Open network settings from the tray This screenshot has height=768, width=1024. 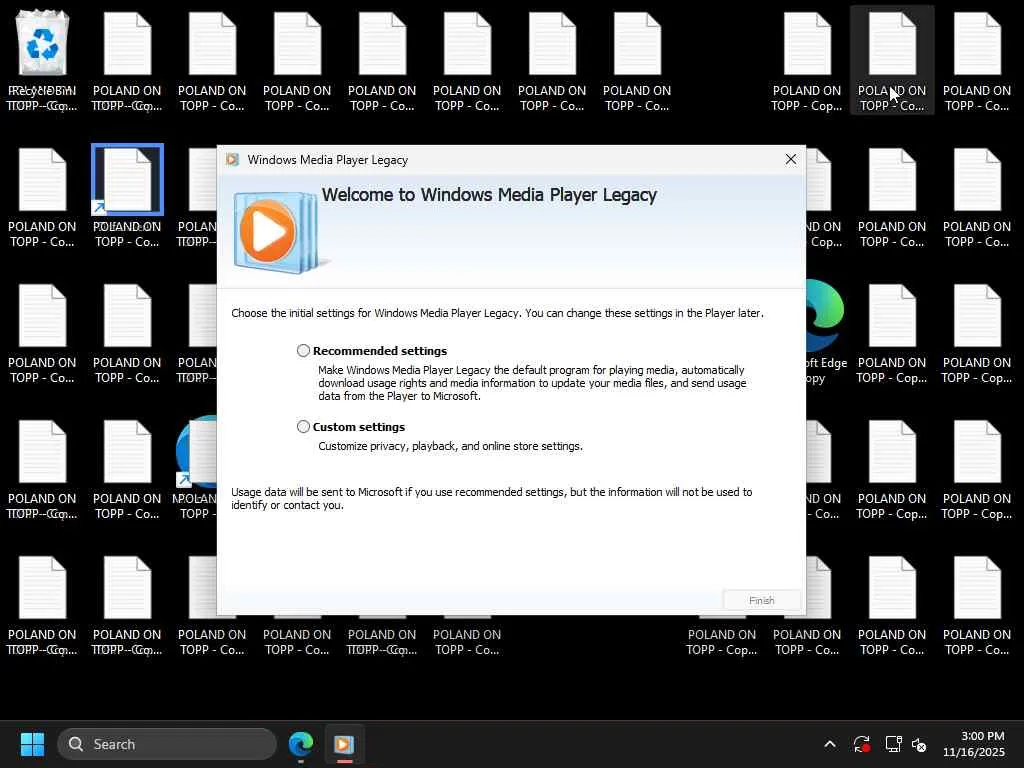pyautogui.click(x=893, y=744)
